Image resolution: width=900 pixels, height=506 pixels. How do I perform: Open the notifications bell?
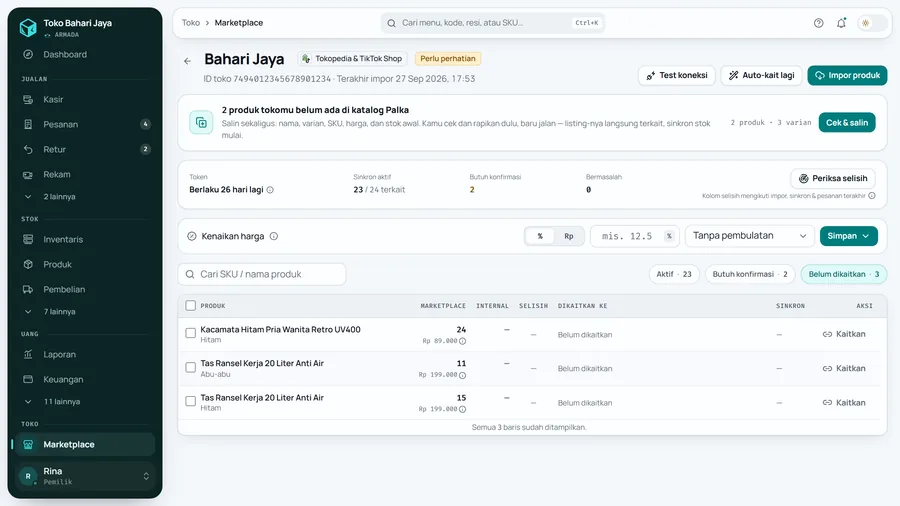(841, 23)
